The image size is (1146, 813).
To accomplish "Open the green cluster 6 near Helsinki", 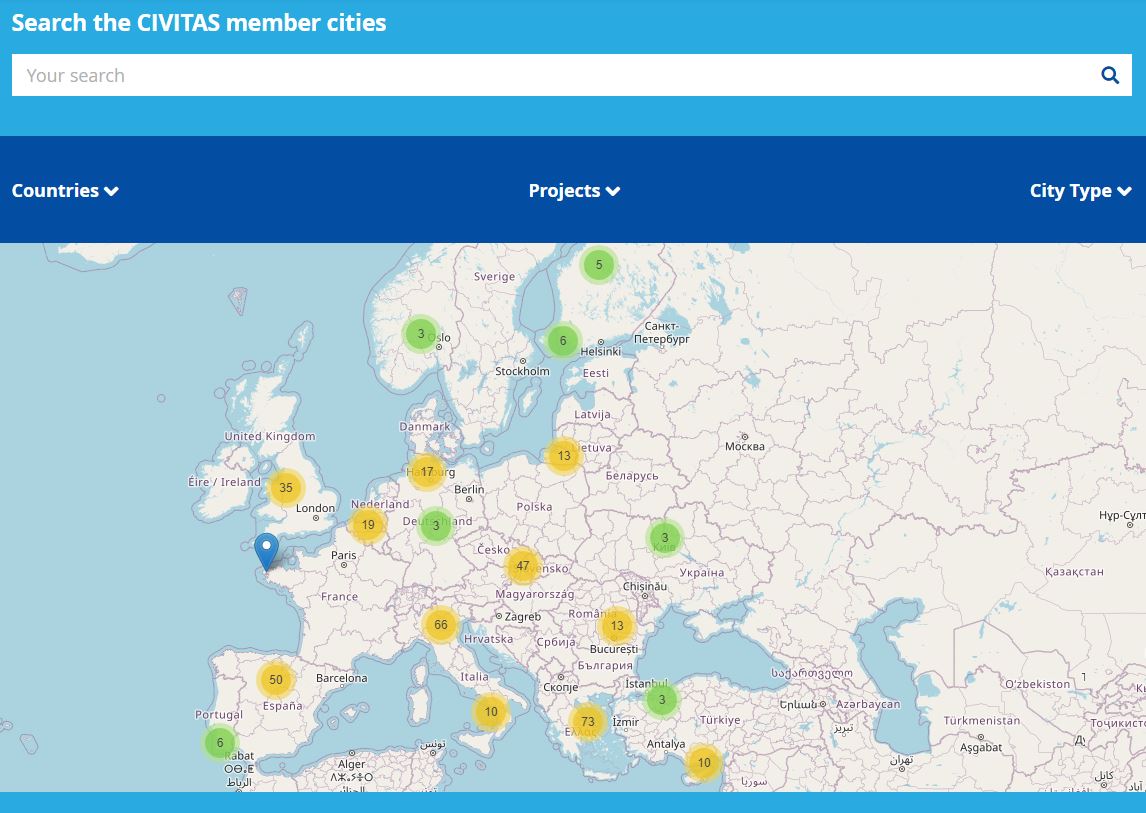I will (x=563, y=341).
